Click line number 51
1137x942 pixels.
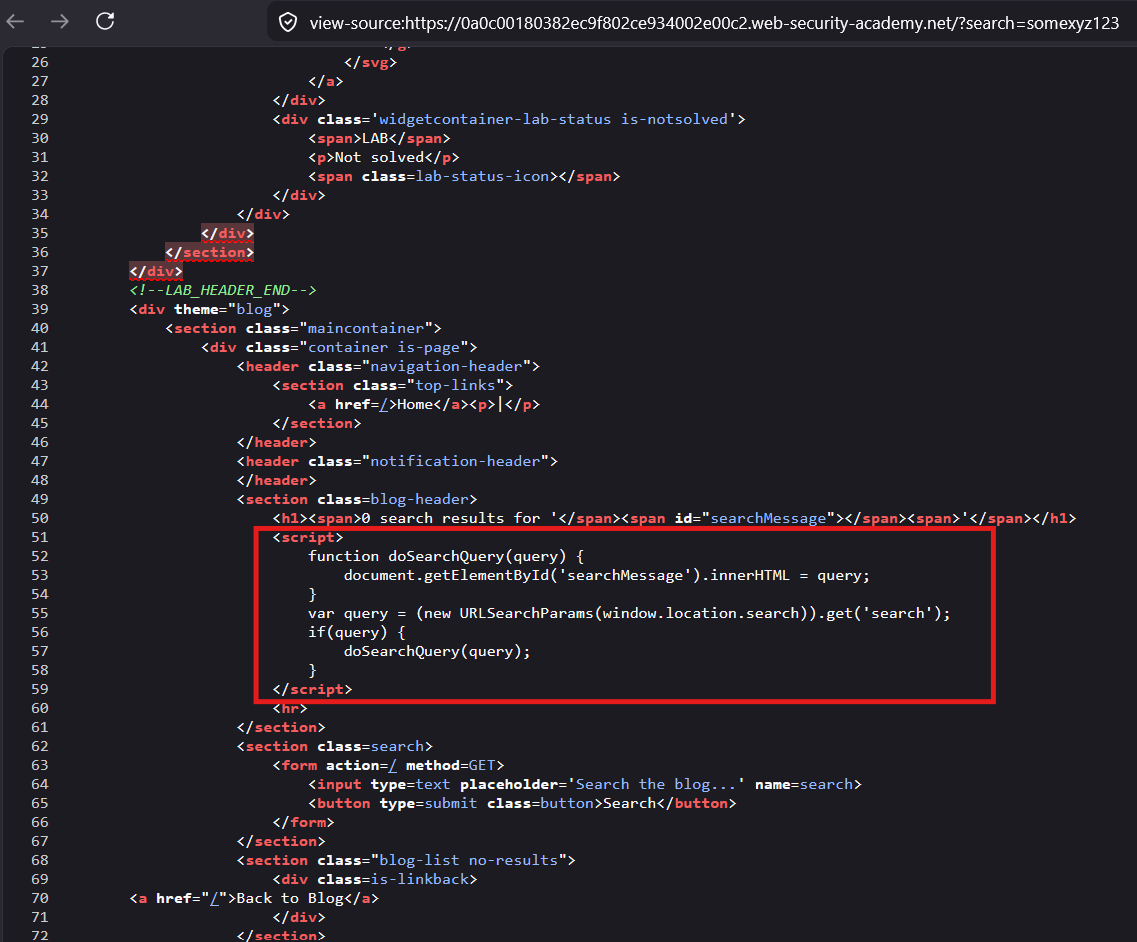pos(40,537)
